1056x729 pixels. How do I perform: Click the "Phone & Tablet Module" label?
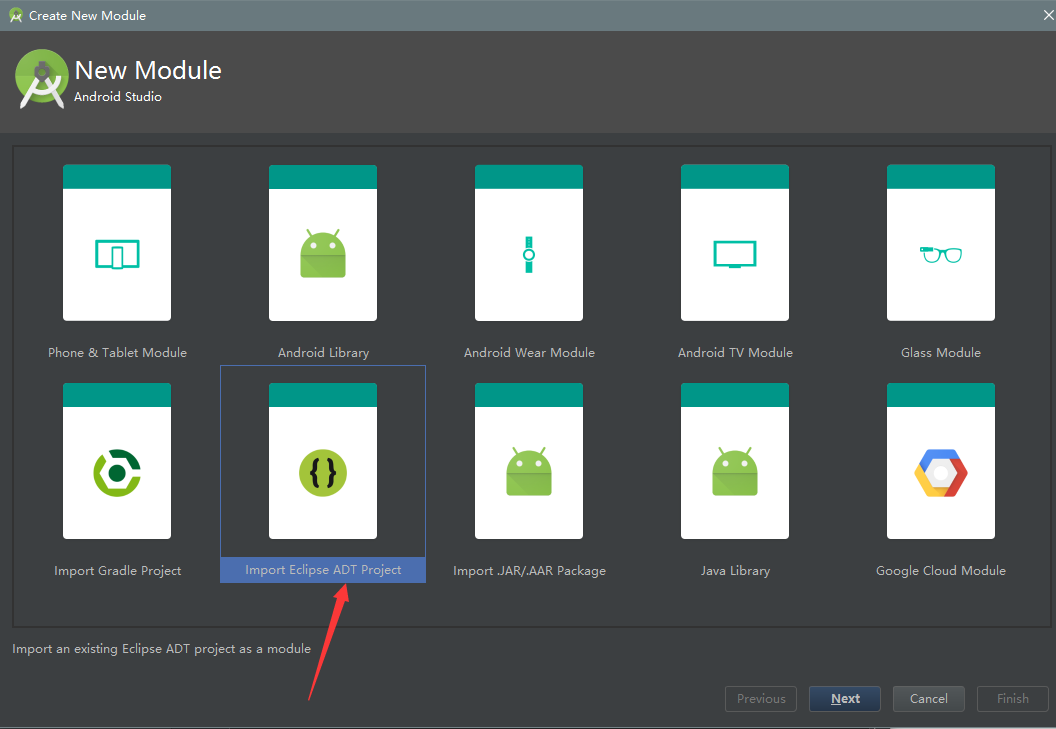[117, 352]
